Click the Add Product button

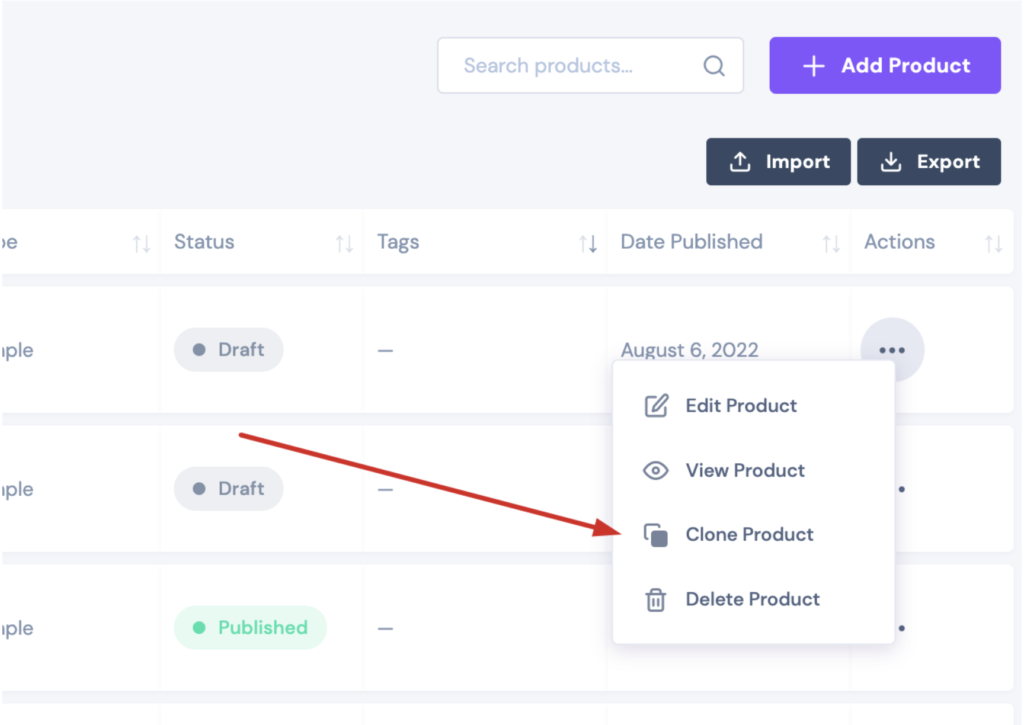pyautogui.click(x=885, y=65)
